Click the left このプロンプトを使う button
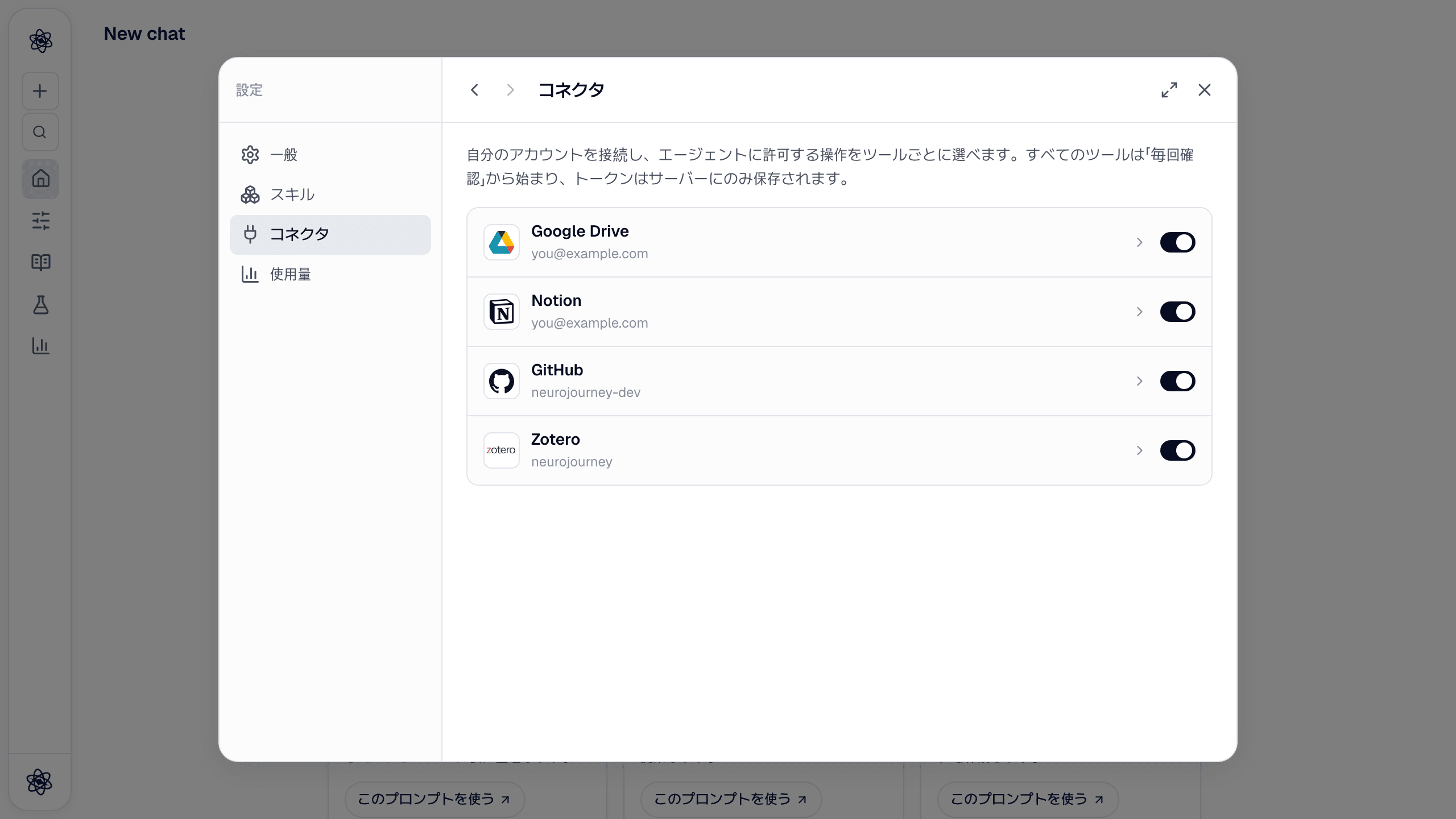 [x=435, y=799]
